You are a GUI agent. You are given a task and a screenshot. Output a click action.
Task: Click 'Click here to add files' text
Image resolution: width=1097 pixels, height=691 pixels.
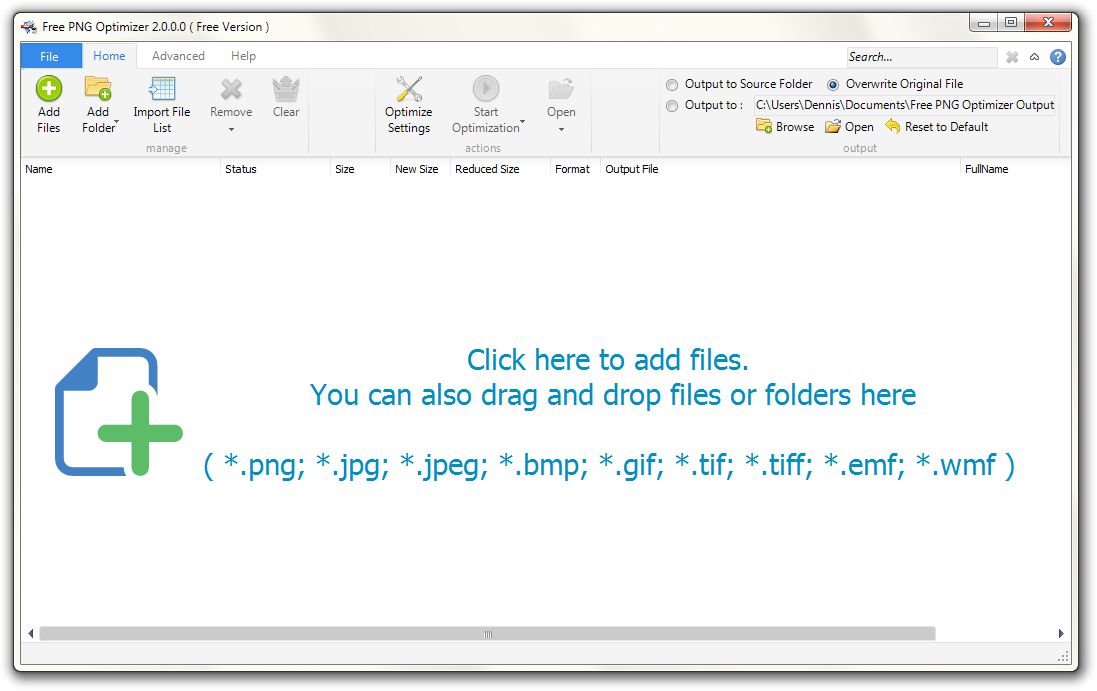[x=607, y=360]
